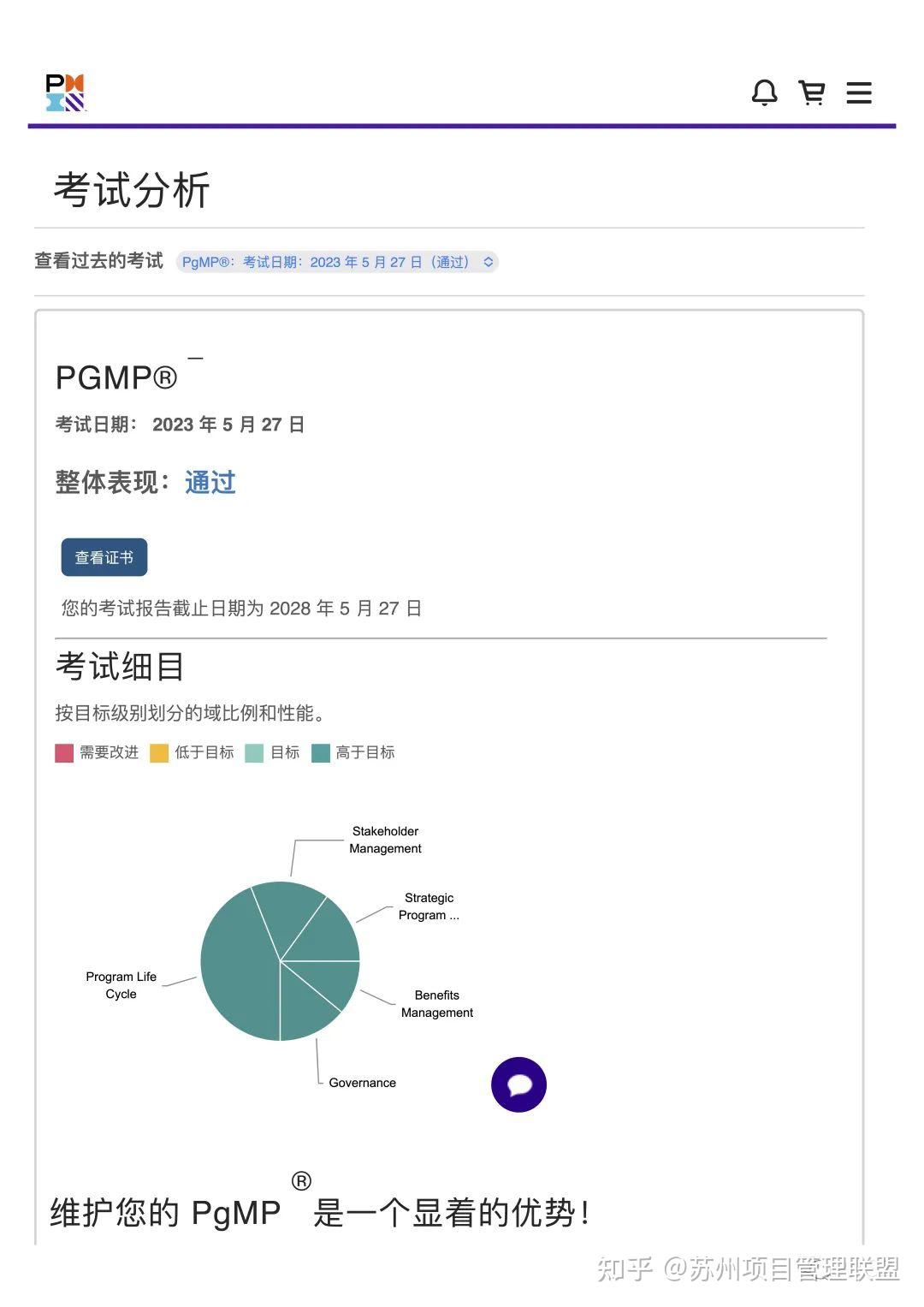The width and height of the screenshot is (924, 1307).
Task: Click the purple message icon
Action: [x=518, y=1084]
